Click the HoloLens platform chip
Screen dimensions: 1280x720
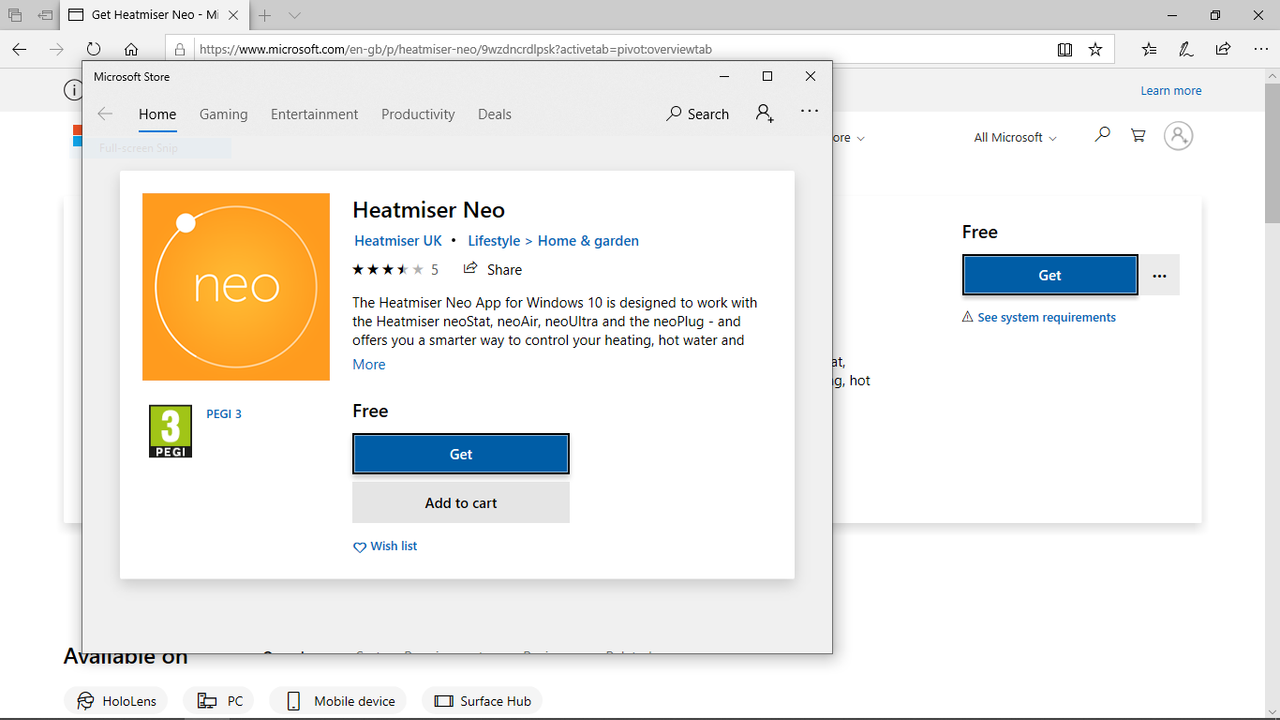(116, 701)
